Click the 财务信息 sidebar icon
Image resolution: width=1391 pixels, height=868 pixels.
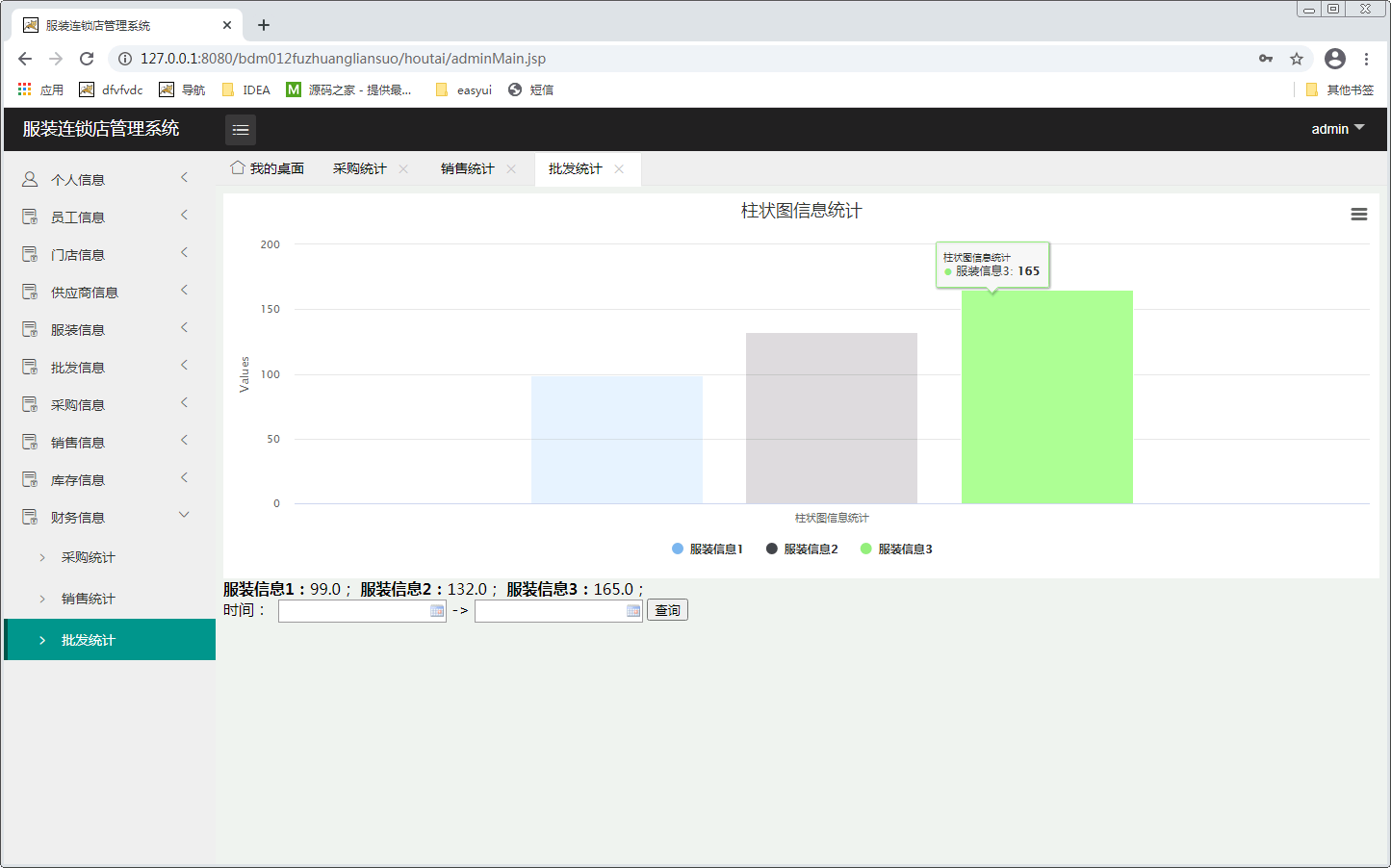coord(30,517)
